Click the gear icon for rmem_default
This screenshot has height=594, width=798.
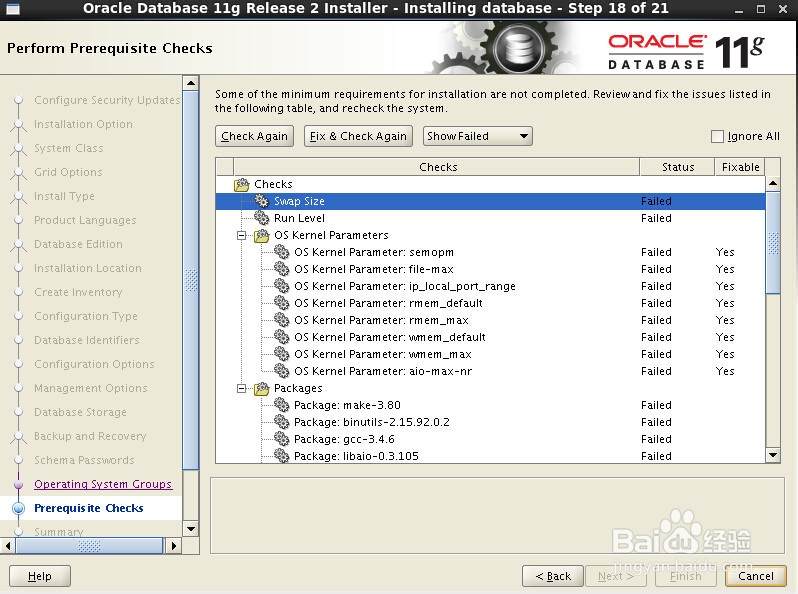281,303
